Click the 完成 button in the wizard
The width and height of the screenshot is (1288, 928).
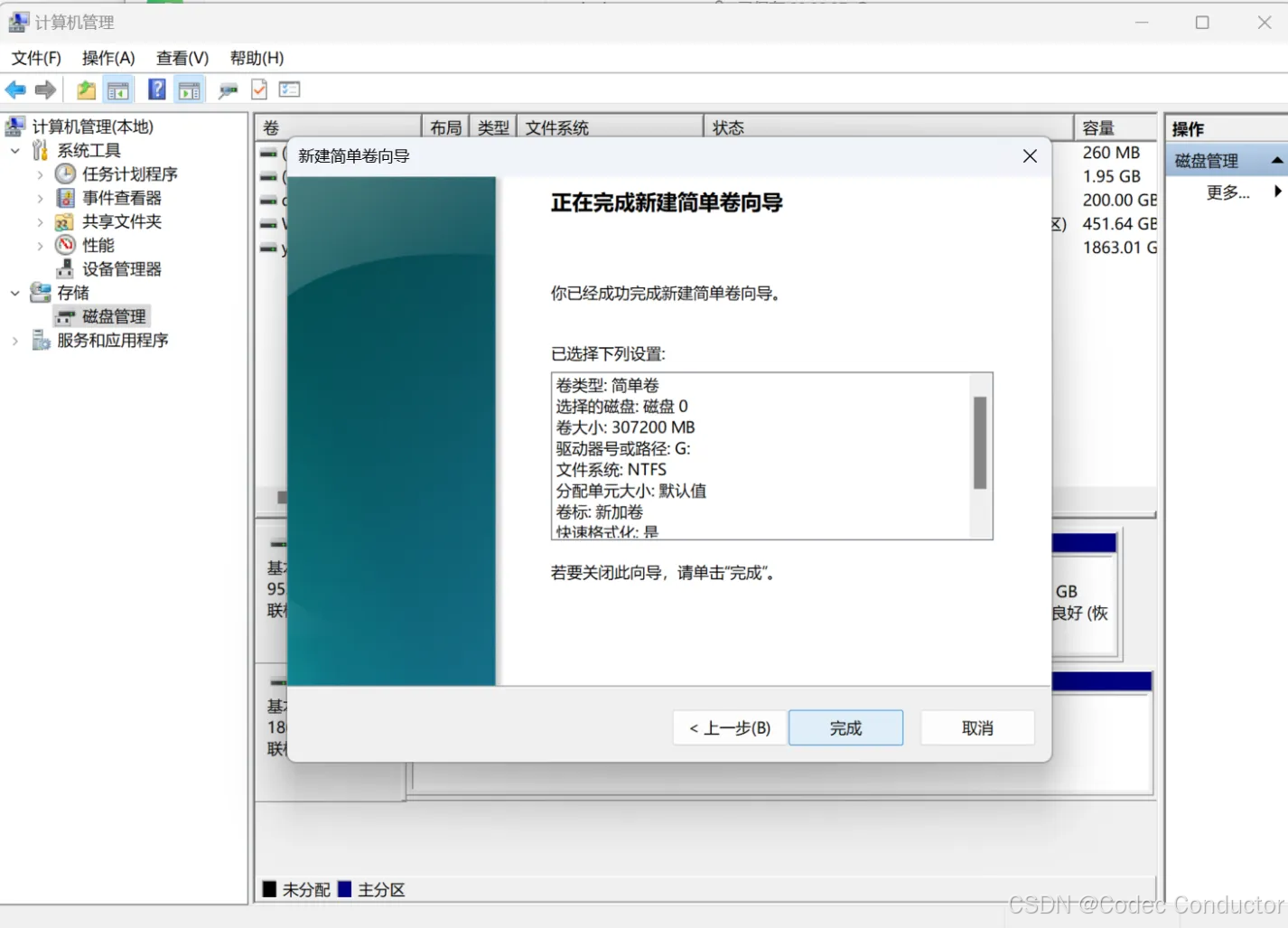[845, 727]
